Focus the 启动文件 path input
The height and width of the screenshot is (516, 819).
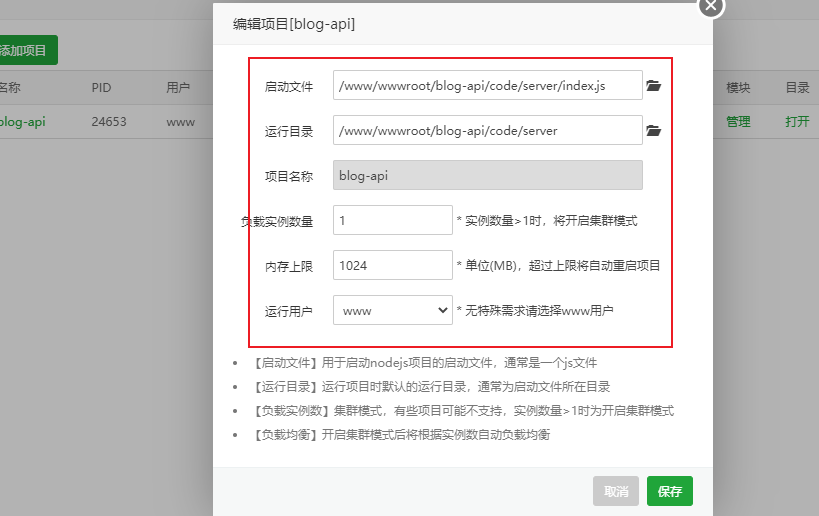point(487,86)
